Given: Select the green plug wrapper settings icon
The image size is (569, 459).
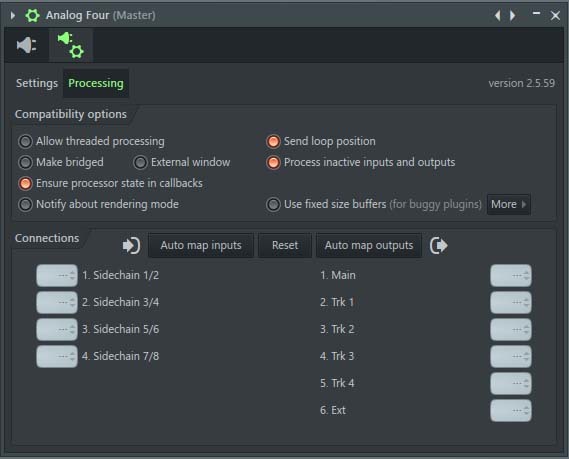Looking at the screenshot, I should point(71,45).
